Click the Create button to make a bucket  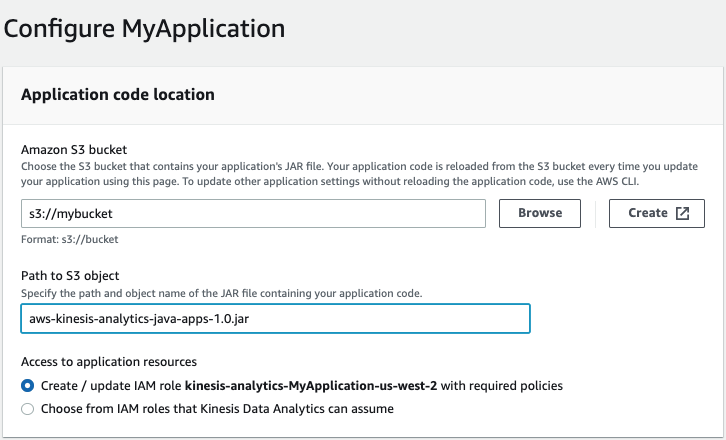pos(647,213)
